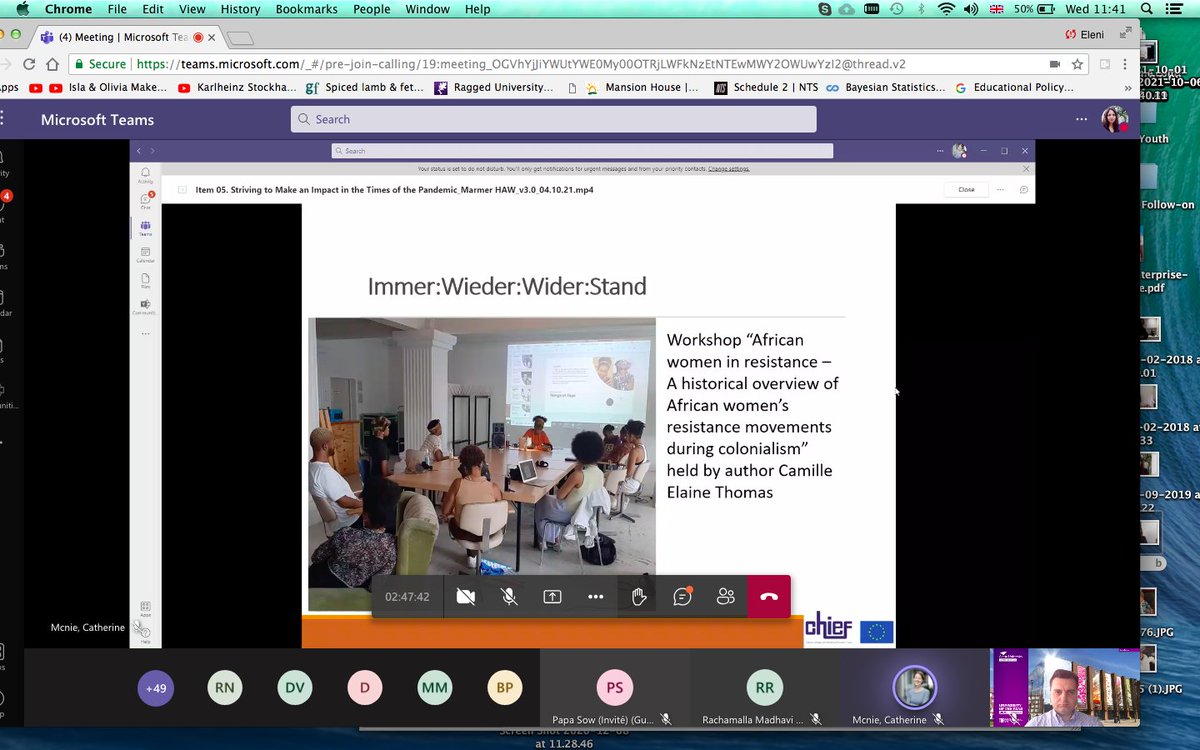This screenshot has height=750, width=1200.
Task: Click the Microsoft Teams search box
Action: tap(553, 119)
